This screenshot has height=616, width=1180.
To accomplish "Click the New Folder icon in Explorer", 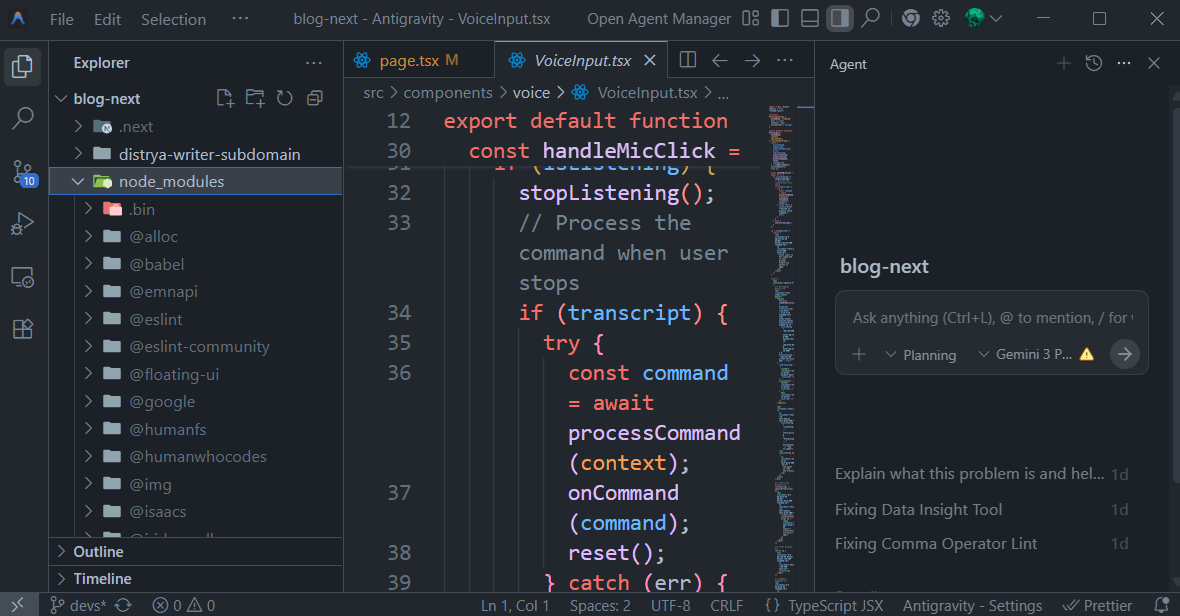I will (x=255, y=99).
